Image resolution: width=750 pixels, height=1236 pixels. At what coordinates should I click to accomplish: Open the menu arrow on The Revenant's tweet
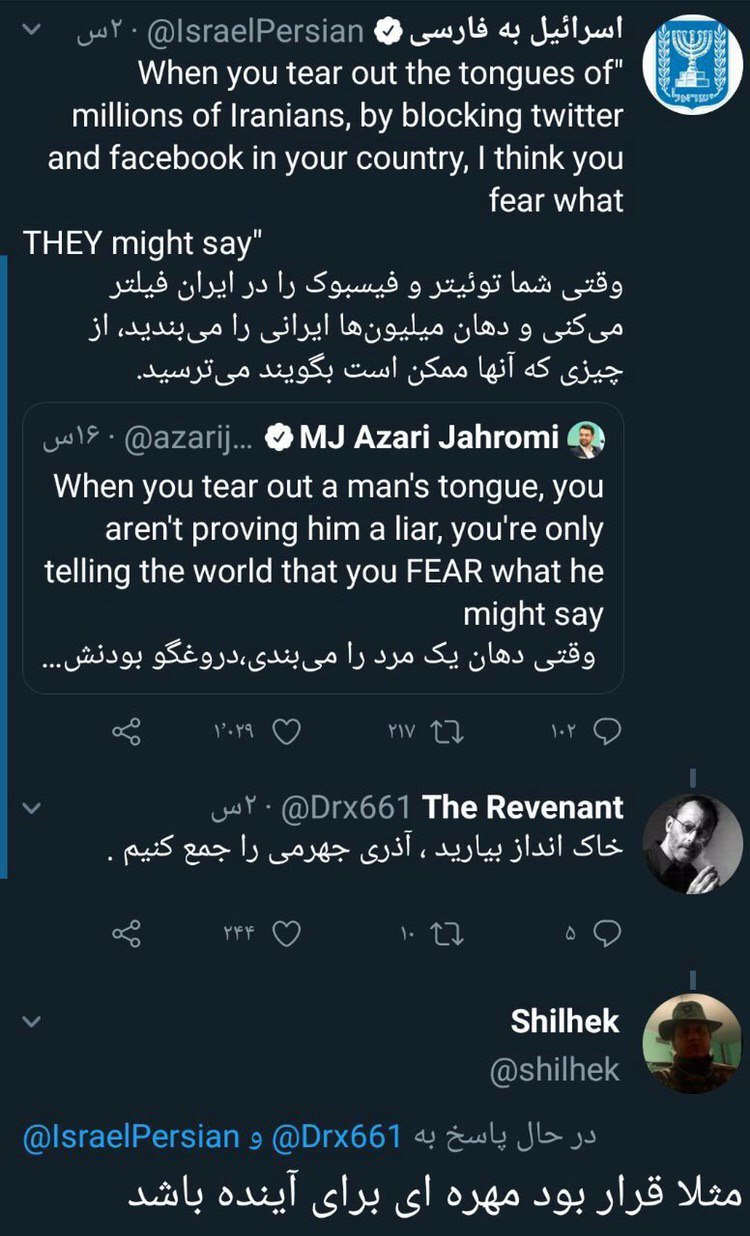[x=30, y=807]
